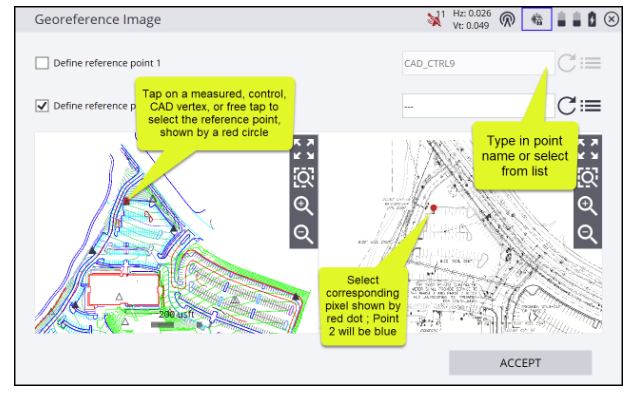Viewport: 640px width, 397px height.
Task: Activate zoom window on scanned image
Action: 588,177
